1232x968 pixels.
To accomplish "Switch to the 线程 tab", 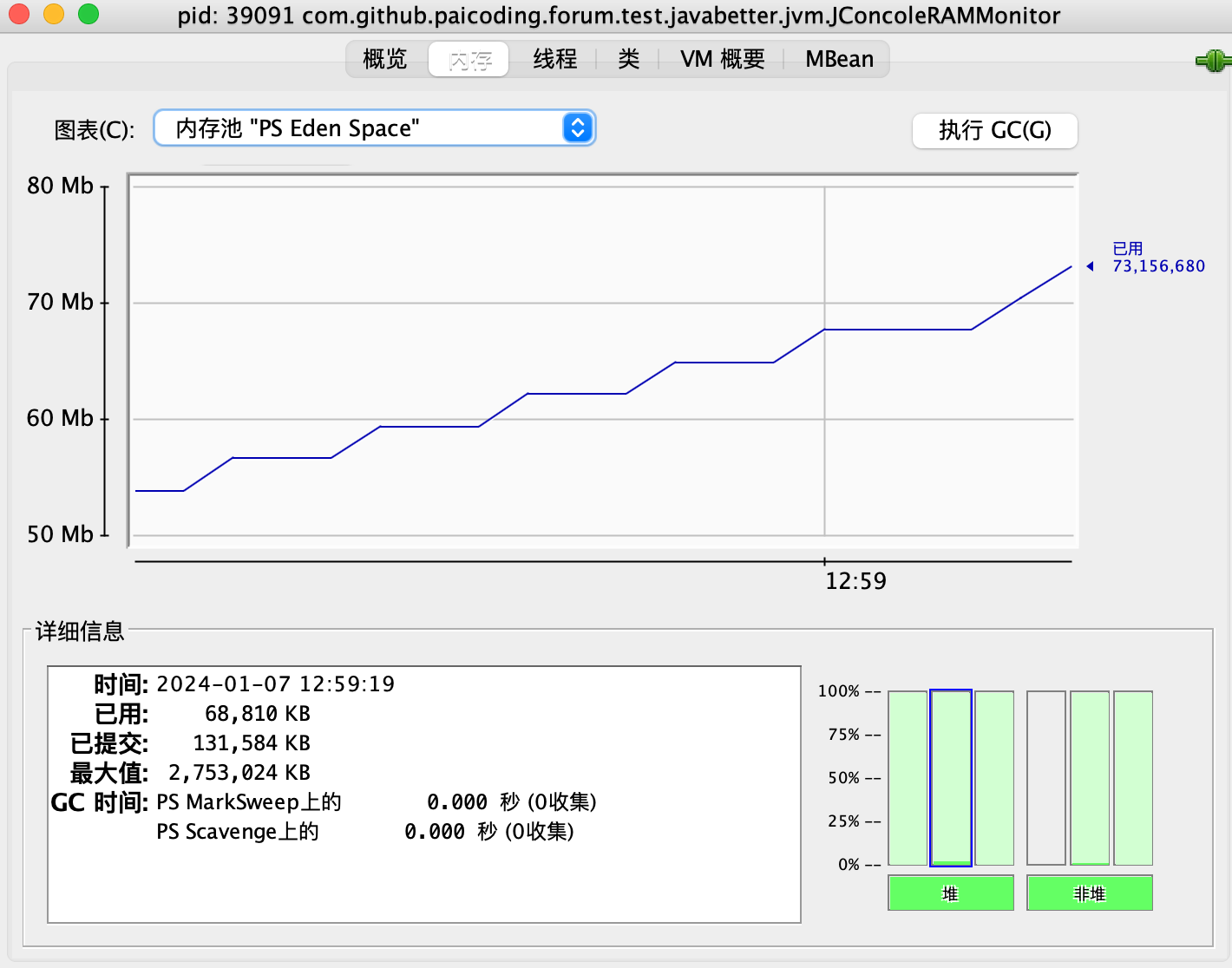I will tap(554, 59).
